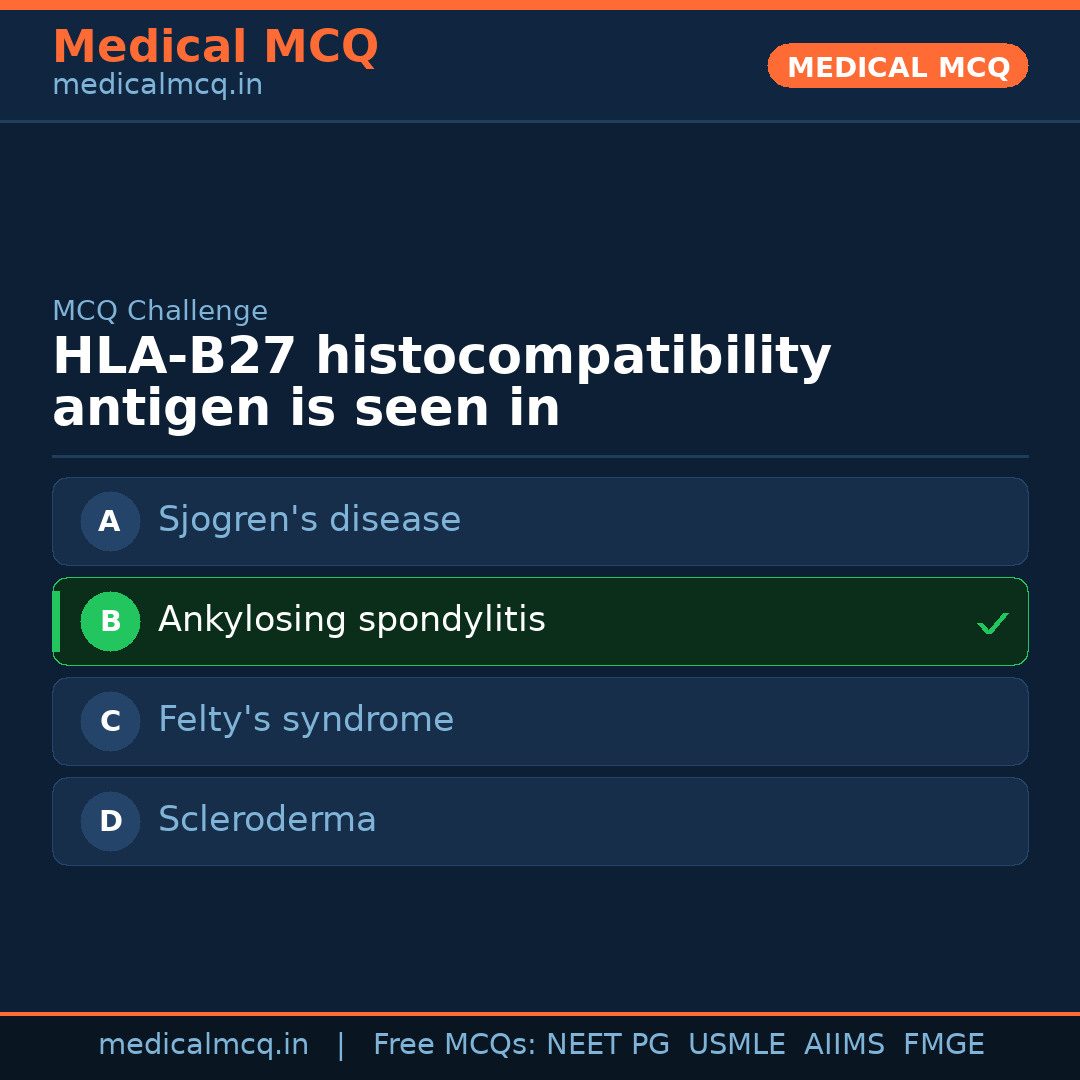Click the MCQ Challenge label
This screenshot has height=1080, width=1080.
click(x=160, y=311)
